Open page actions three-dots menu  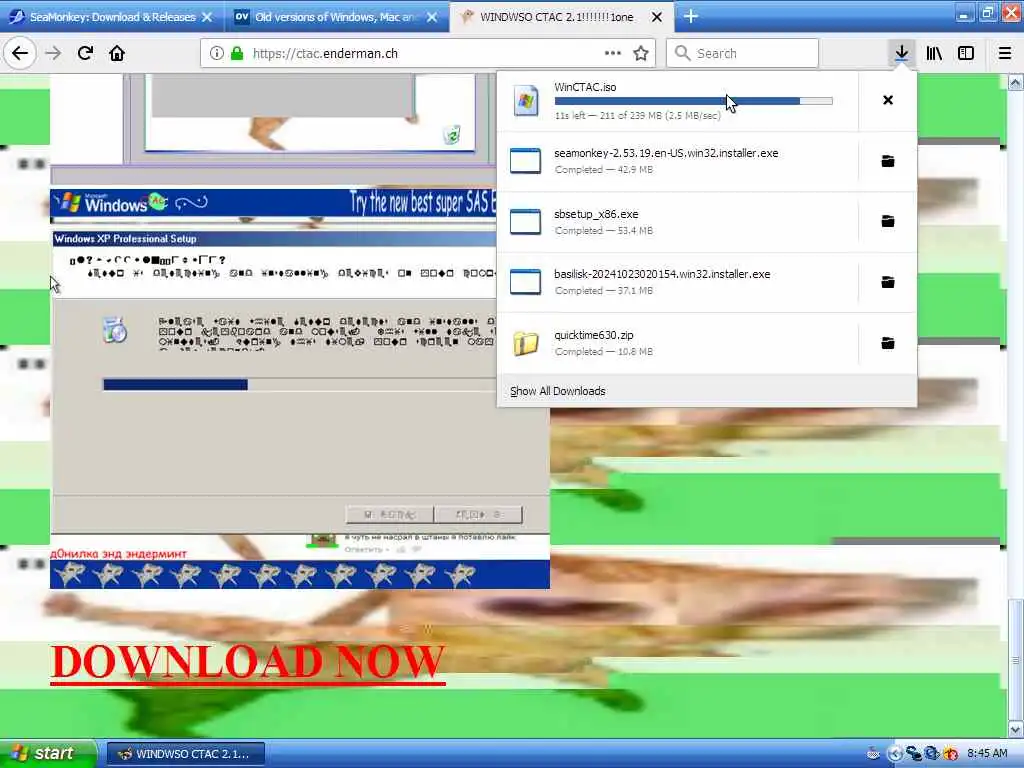pyautogui.click(x=613, y=53)
